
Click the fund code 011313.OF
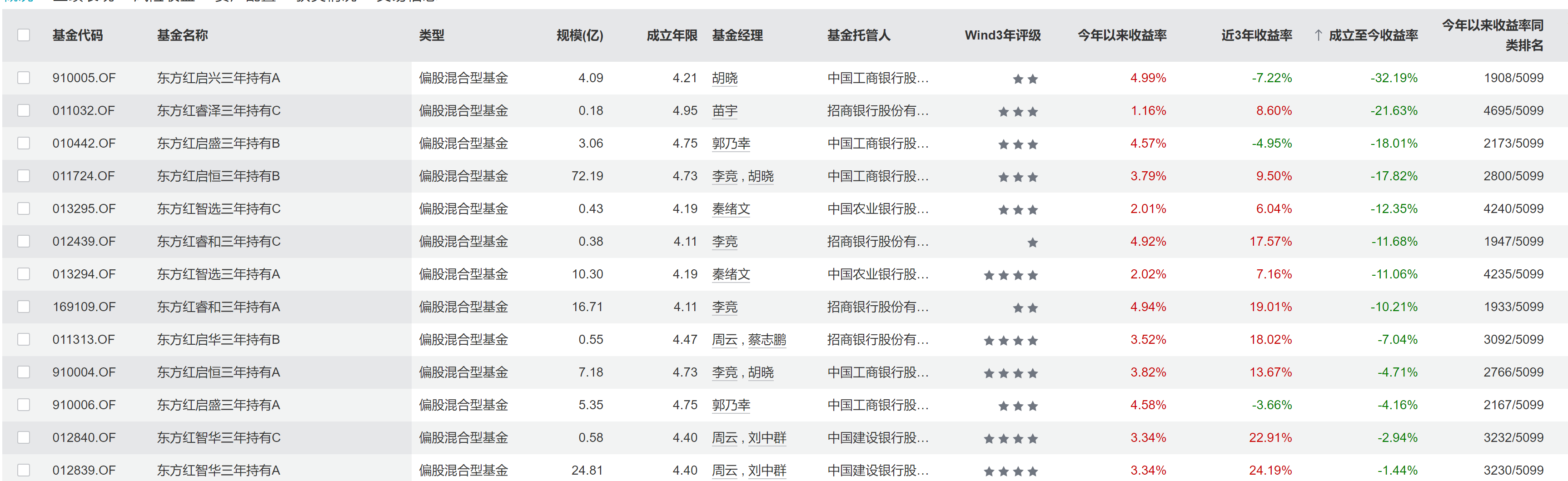tap(84, 340)
